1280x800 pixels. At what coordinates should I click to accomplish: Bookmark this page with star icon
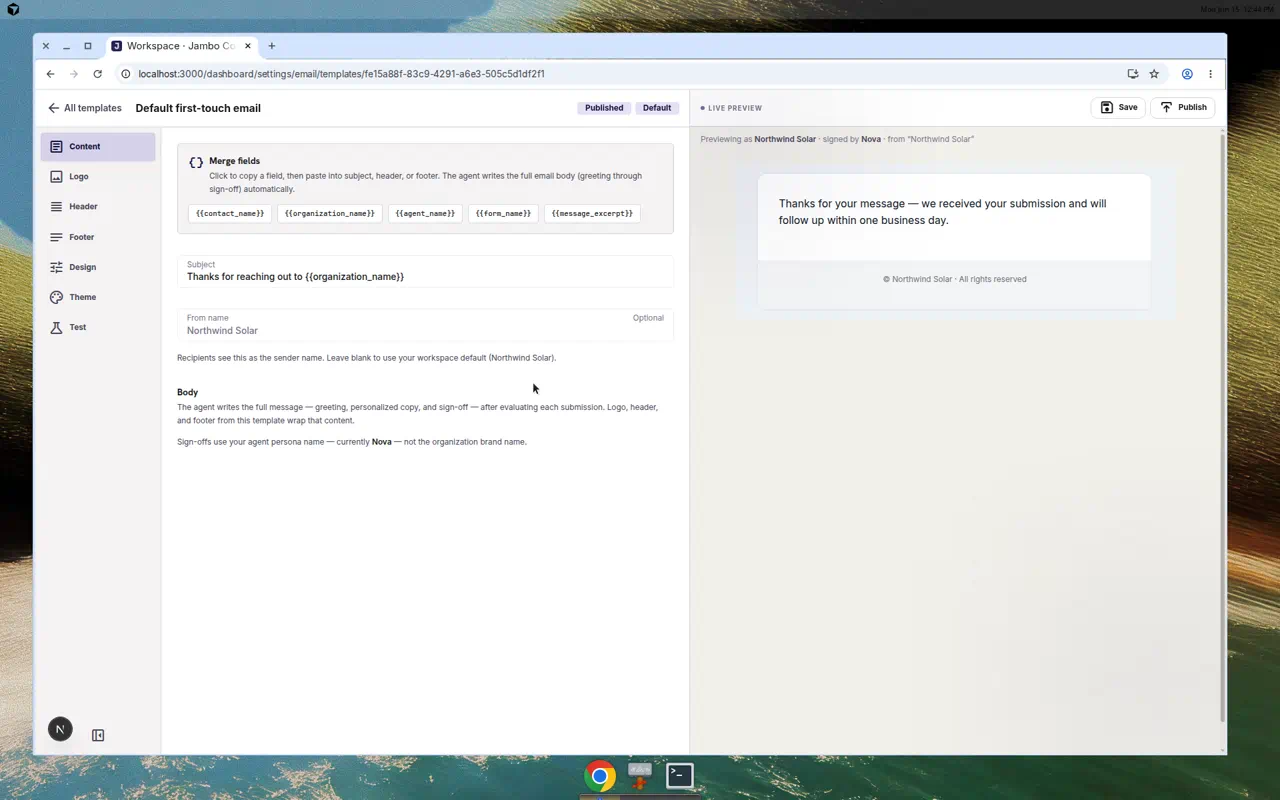coord(1154,74)
